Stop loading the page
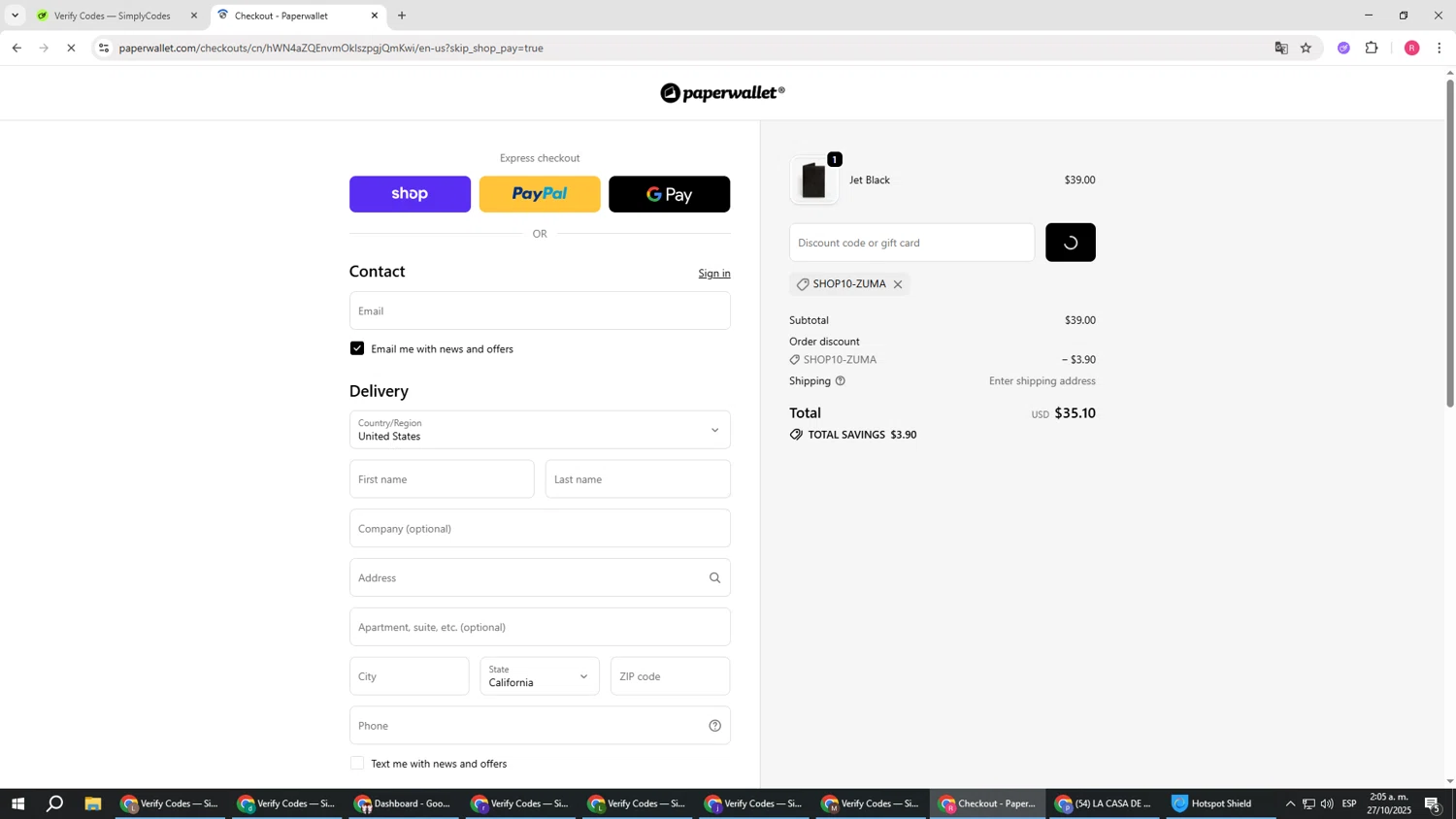 [x=71, y=48]
